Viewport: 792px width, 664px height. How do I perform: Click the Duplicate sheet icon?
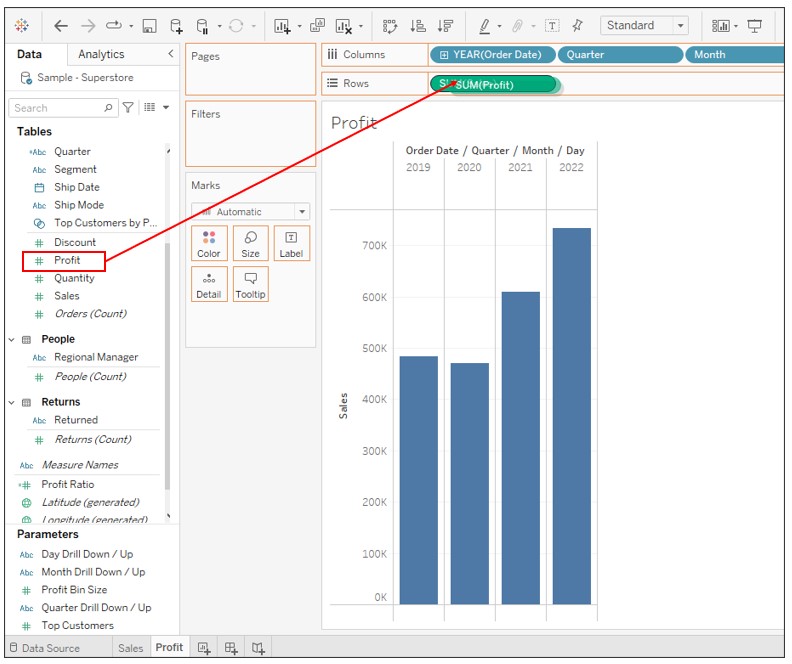point(317,25)
